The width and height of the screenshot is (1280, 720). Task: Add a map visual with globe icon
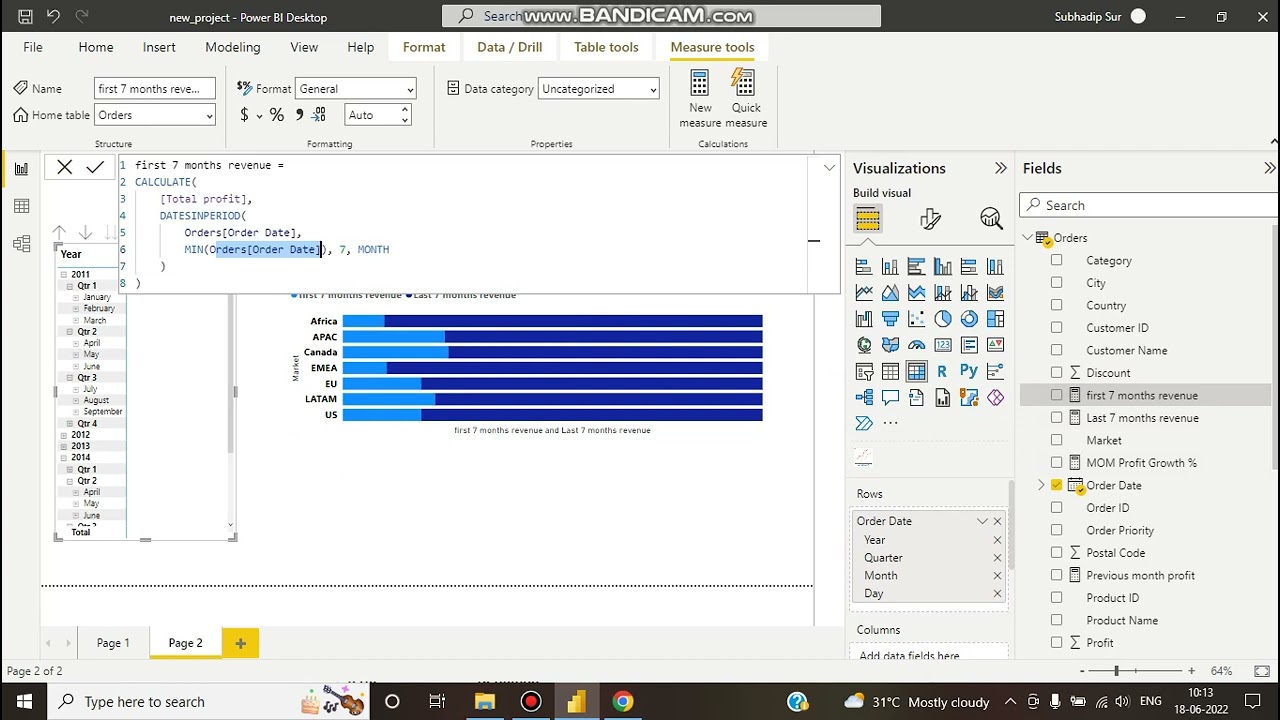click(x=864, y=345)
